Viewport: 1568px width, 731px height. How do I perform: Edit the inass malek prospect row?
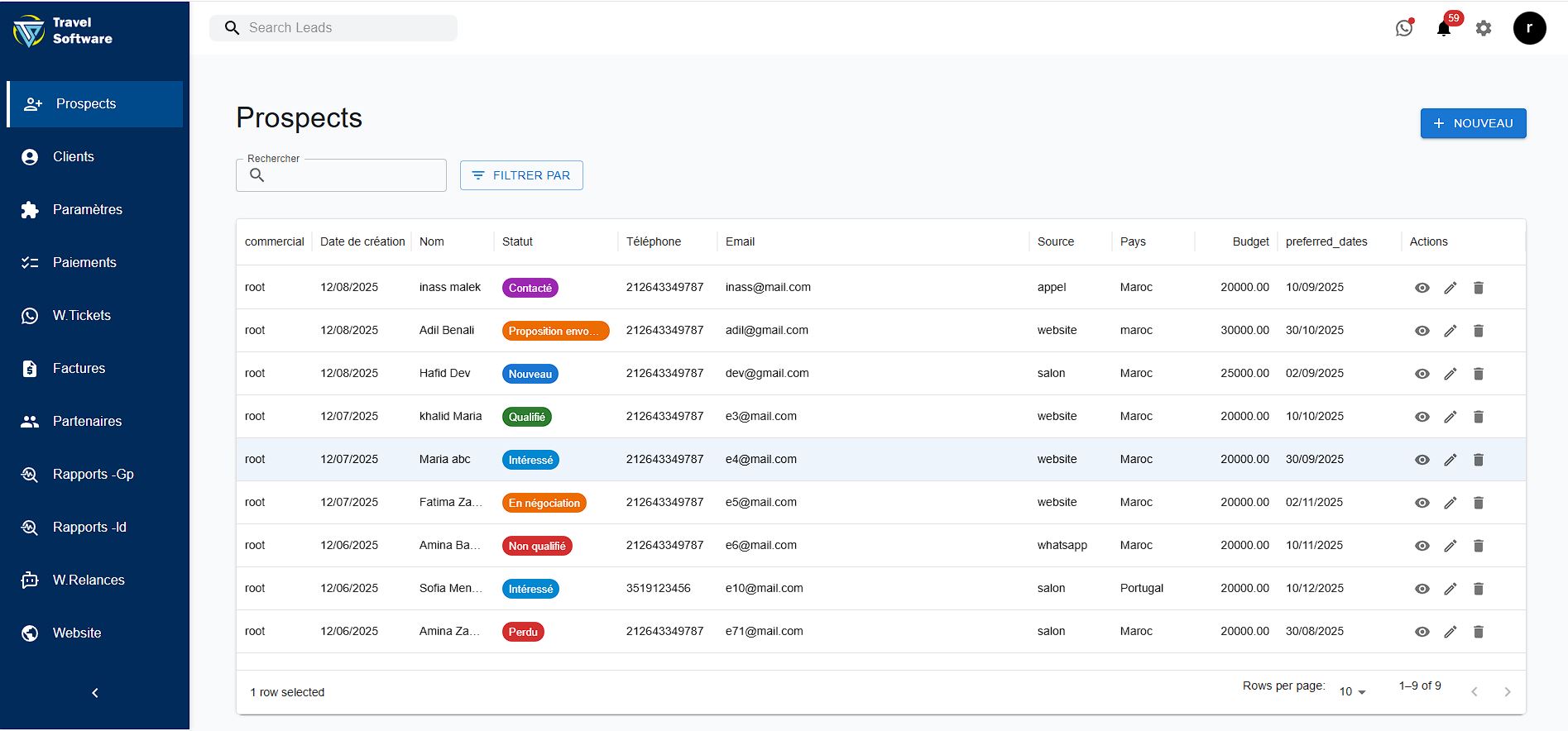click(x=1451, y=288)
